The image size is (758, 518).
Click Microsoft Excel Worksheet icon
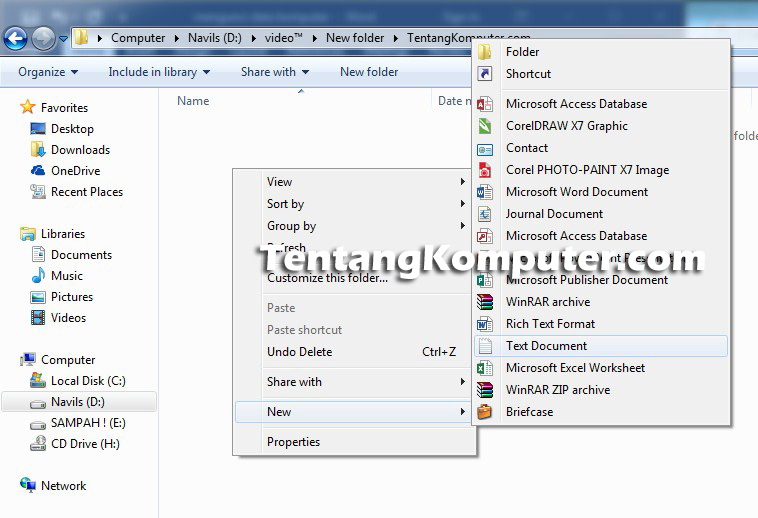(485, 368)
